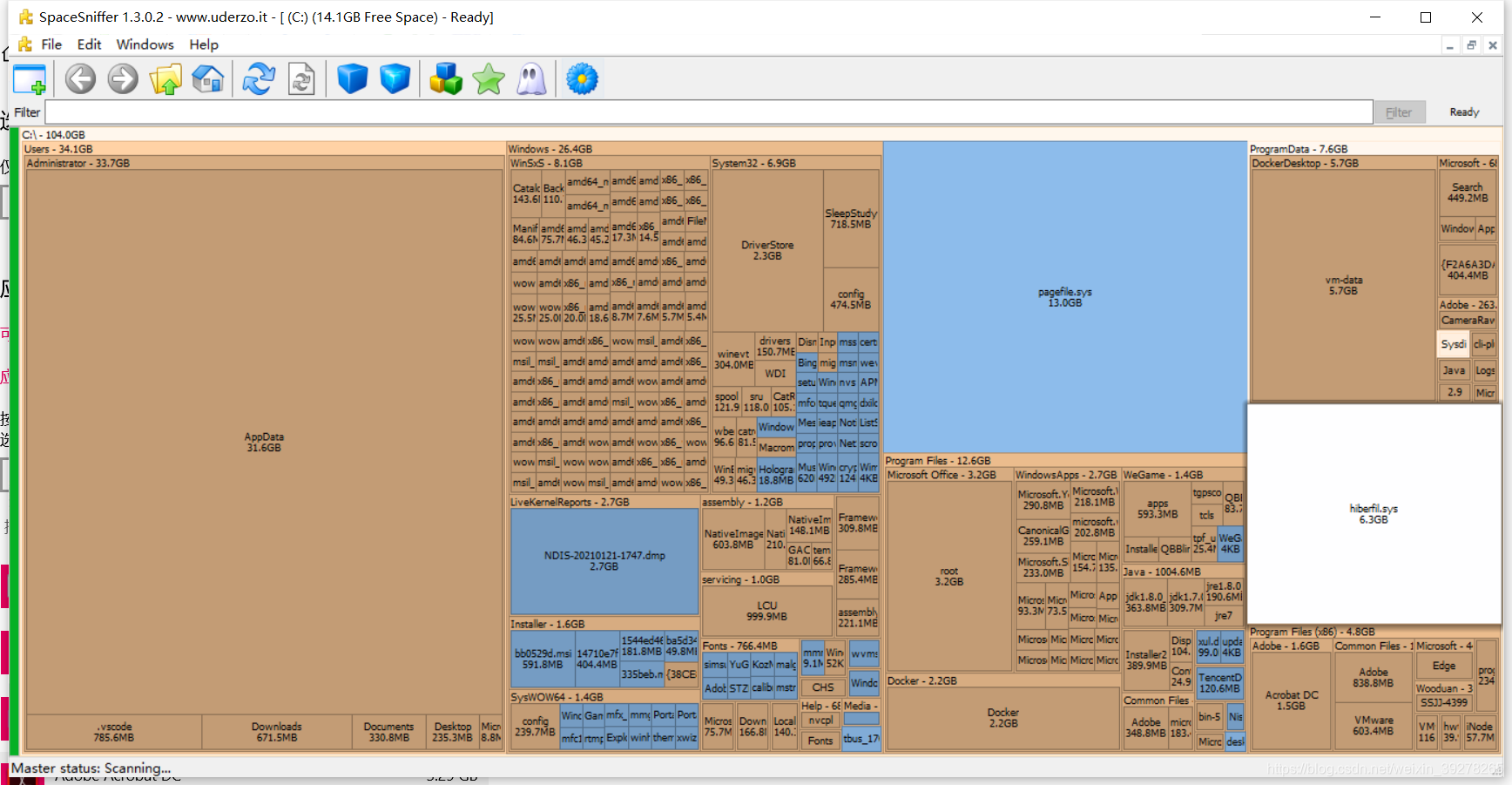Click the WindowsApps - 2.7GB header

1066,475
